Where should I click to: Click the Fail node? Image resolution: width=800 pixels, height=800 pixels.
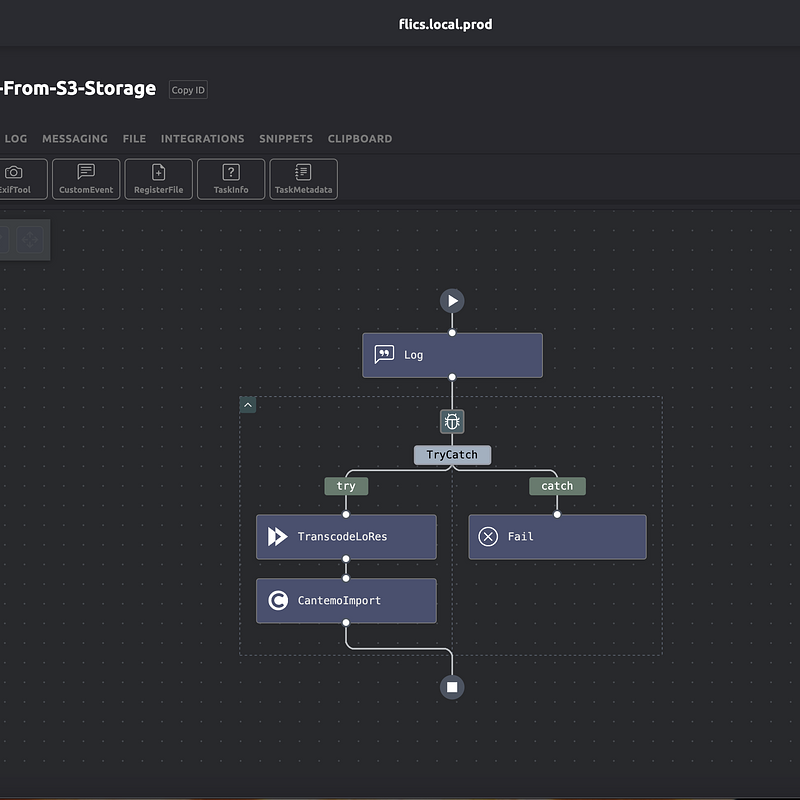click(557, 537)
